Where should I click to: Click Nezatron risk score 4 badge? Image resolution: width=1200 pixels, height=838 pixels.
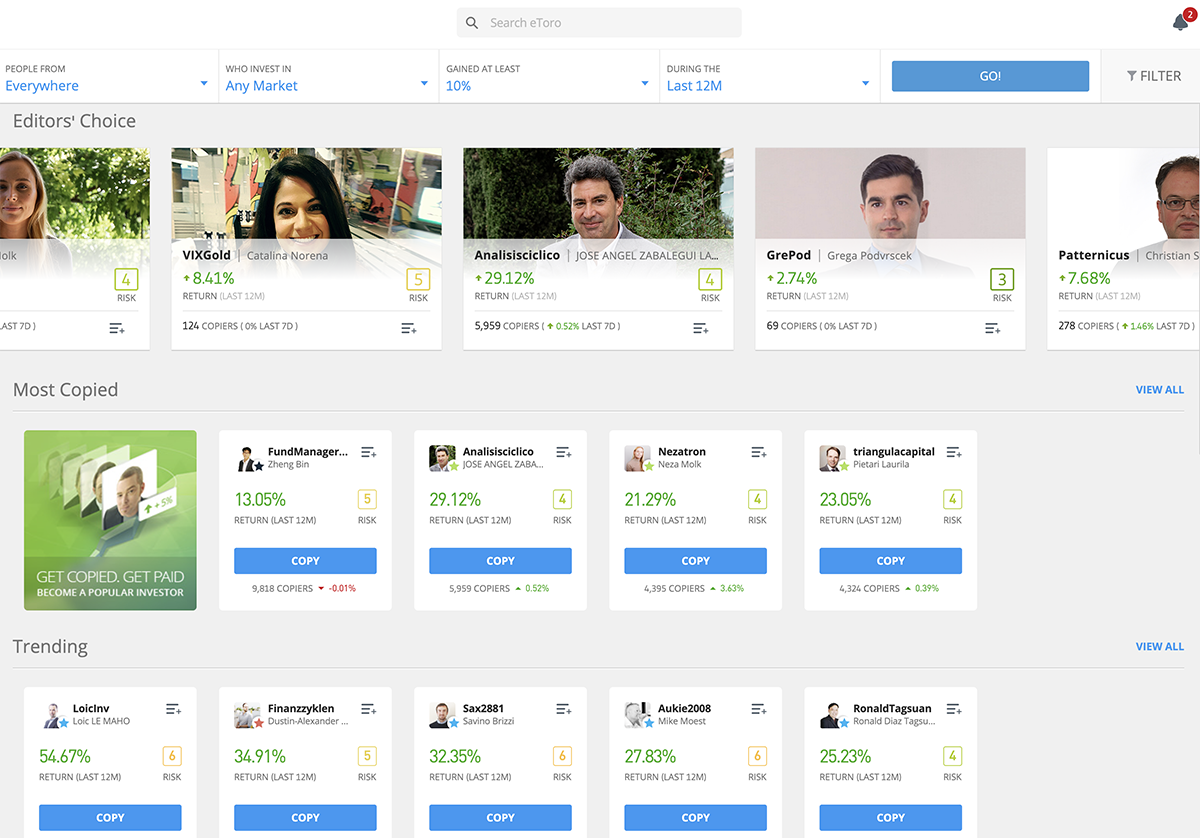pyautogui.click(x=757, y=500)
